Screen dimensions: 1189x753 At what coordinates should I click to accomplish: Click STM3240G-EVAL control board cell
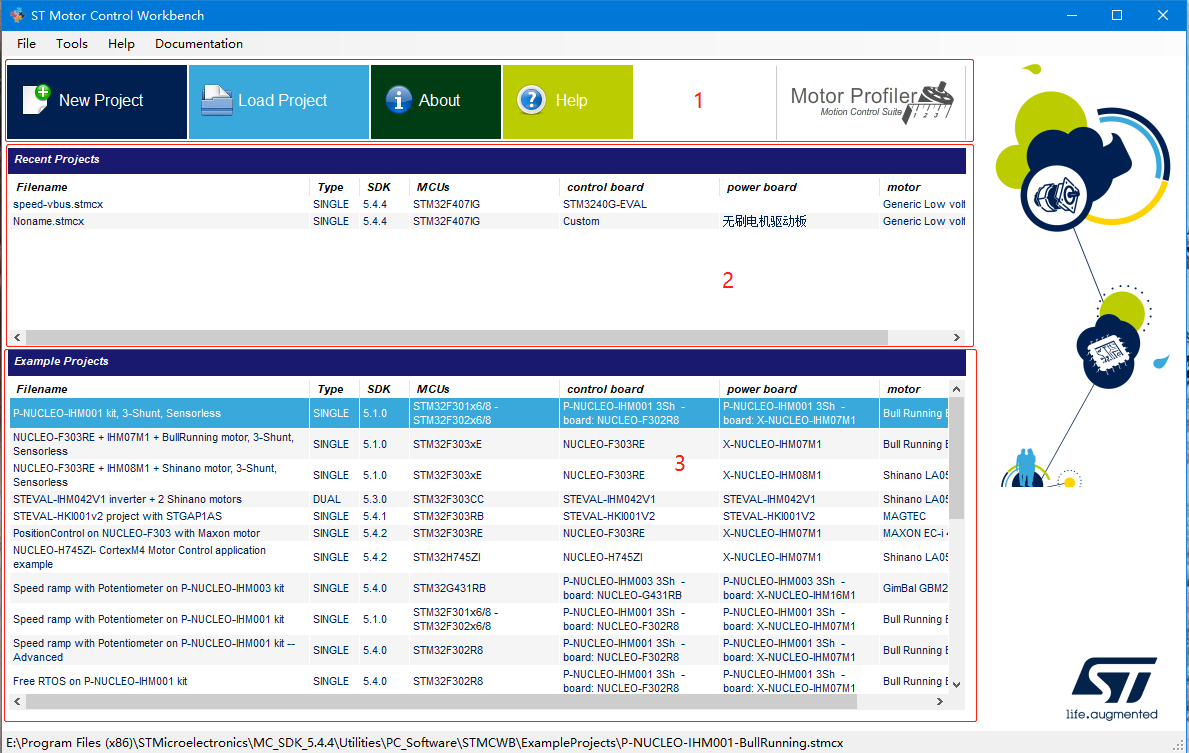[605, 204]
